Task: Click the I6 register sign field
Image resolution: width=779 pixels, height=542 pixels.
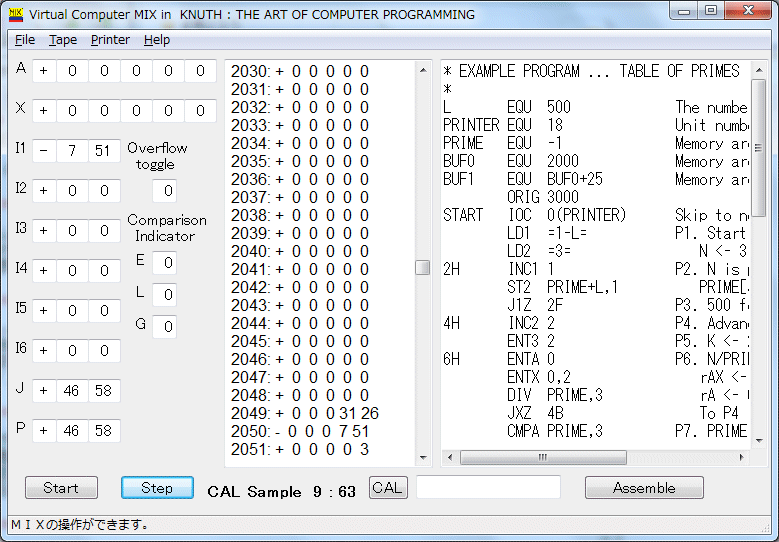Action: 44,351
